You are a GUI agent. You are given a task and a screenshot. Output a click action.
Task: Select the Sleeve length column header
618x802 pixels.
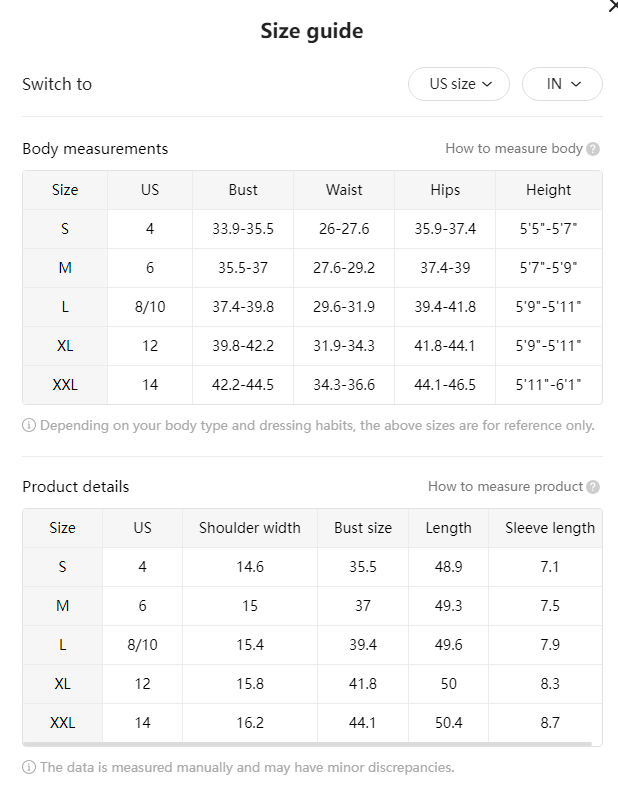(x=550, y=528)
